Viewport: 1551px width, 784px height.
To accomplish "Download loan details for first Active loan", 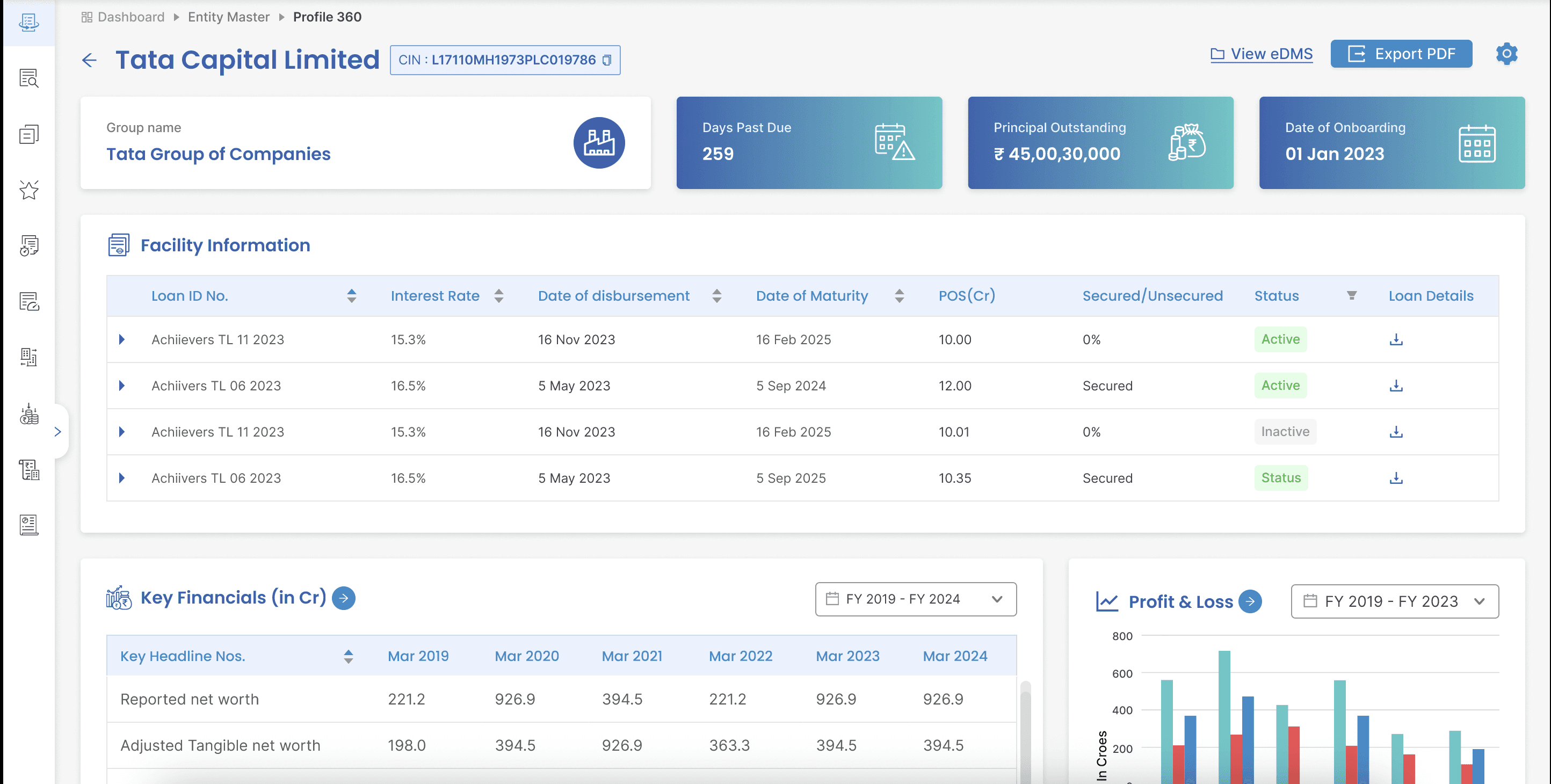I will (1396, 339).
